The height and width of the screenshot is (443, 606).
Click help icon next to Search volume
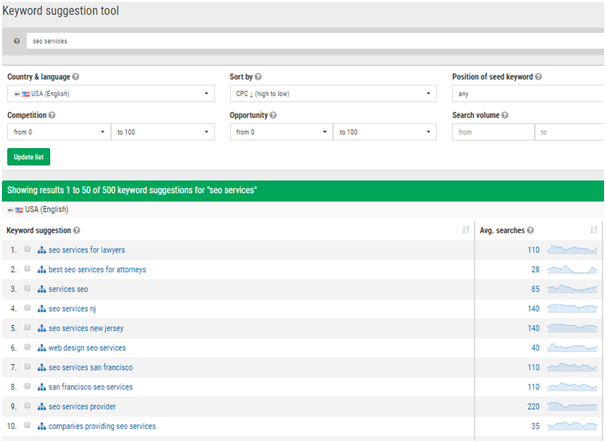click(505, 115)
